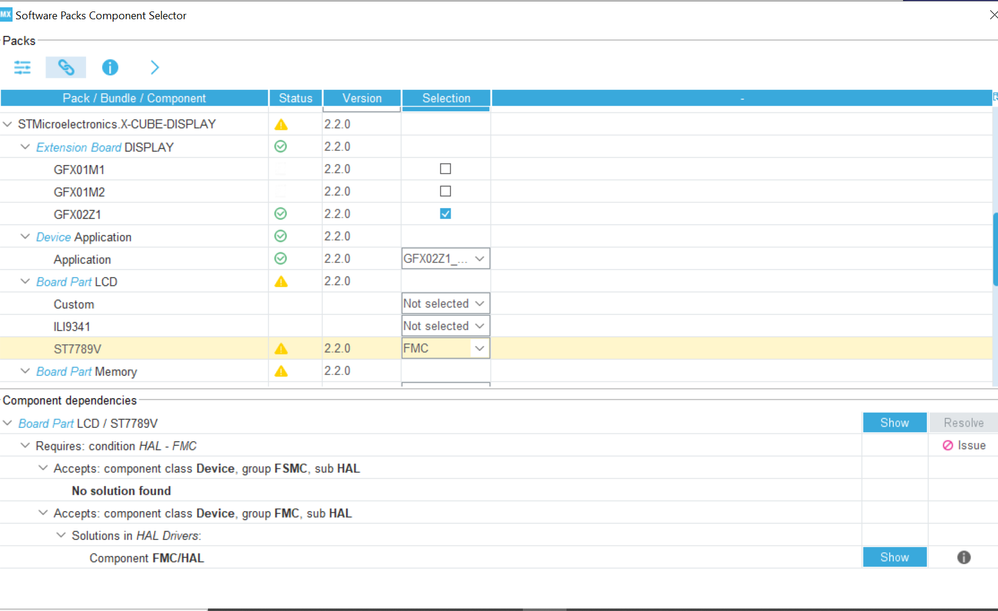Image resolution: width=998 pixels, height=611 pixels.
Task: Select the ILI9341 component name
Action: point(72,327)
